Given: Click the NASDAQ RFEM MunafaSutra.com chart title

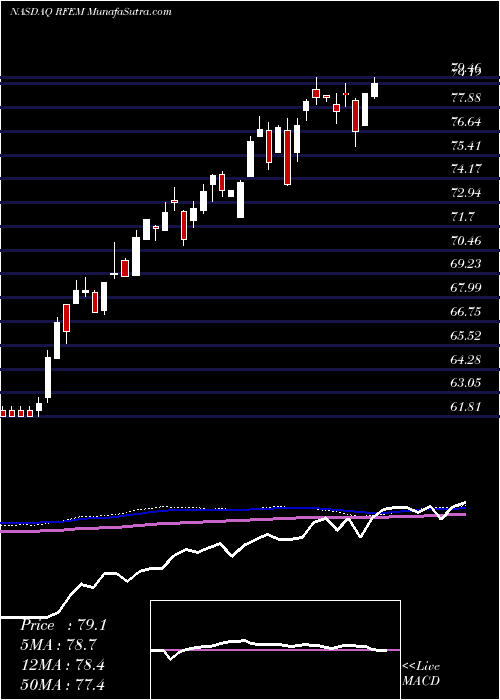Looking at the screenshot, I should 91,12.
